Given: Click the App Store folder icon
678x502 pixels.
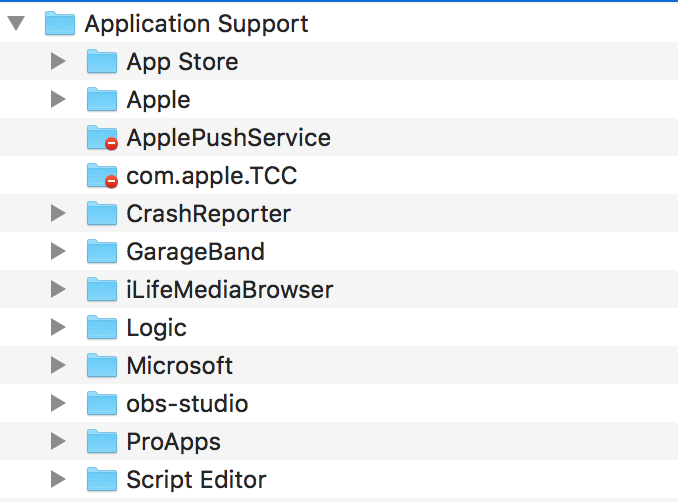Looking at the screenshot, I should pyautogui.click(x=102, y=62).
